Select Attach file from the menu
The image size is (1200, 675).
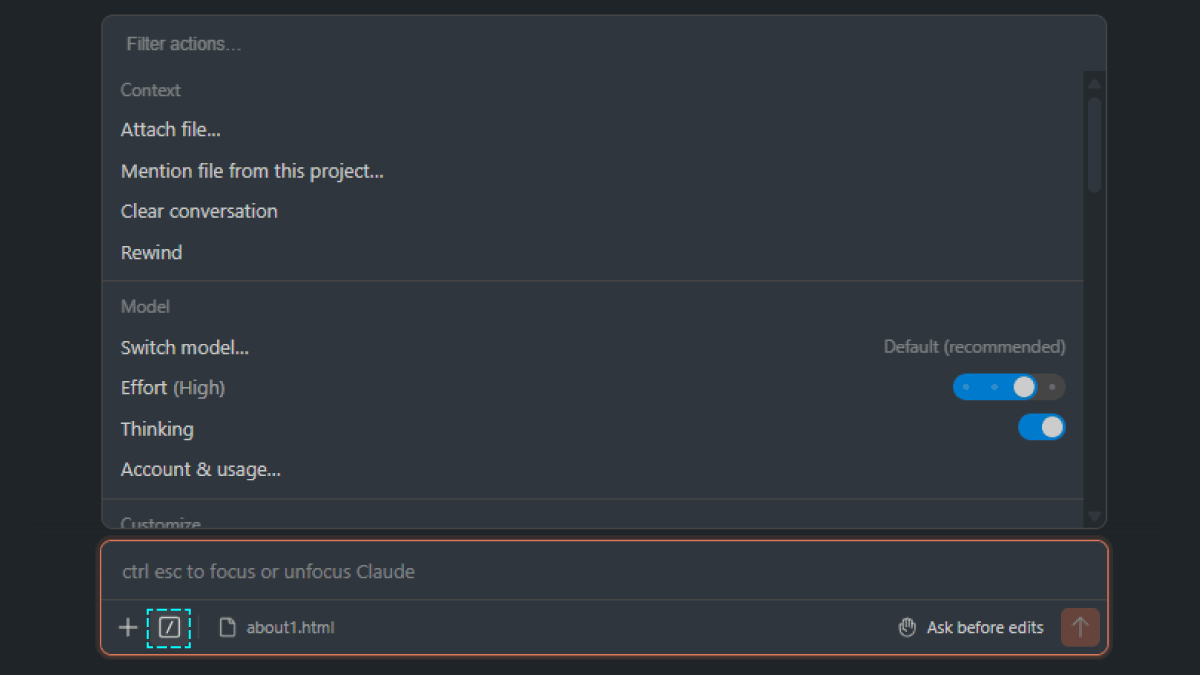(x=171, y=130)
